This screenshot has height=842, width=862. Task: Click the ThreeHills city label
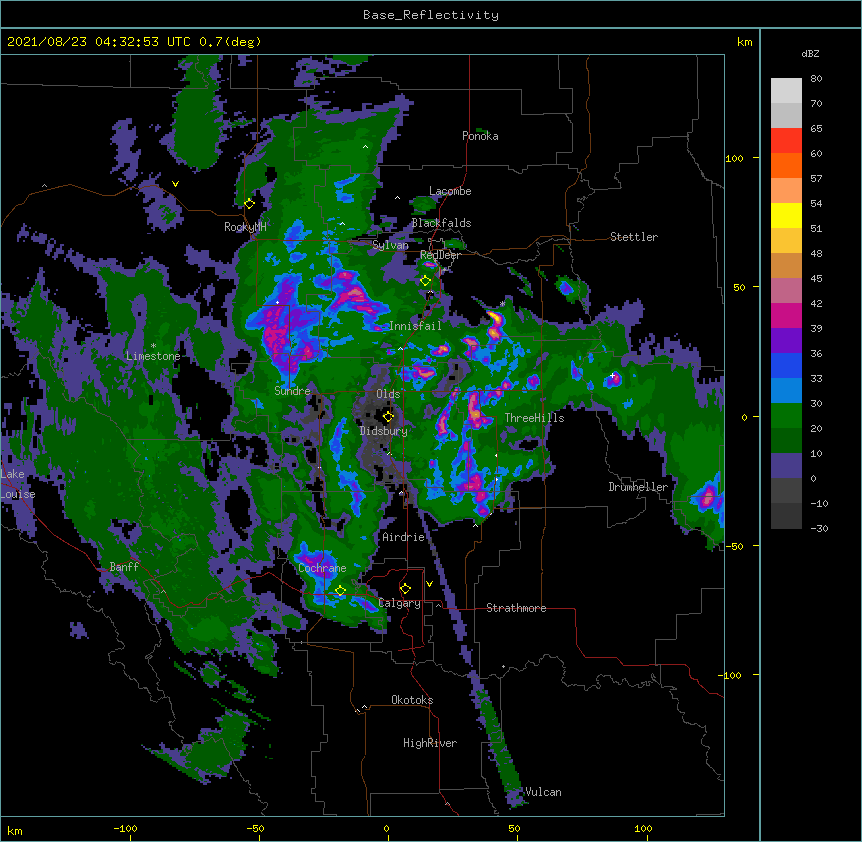534,418
